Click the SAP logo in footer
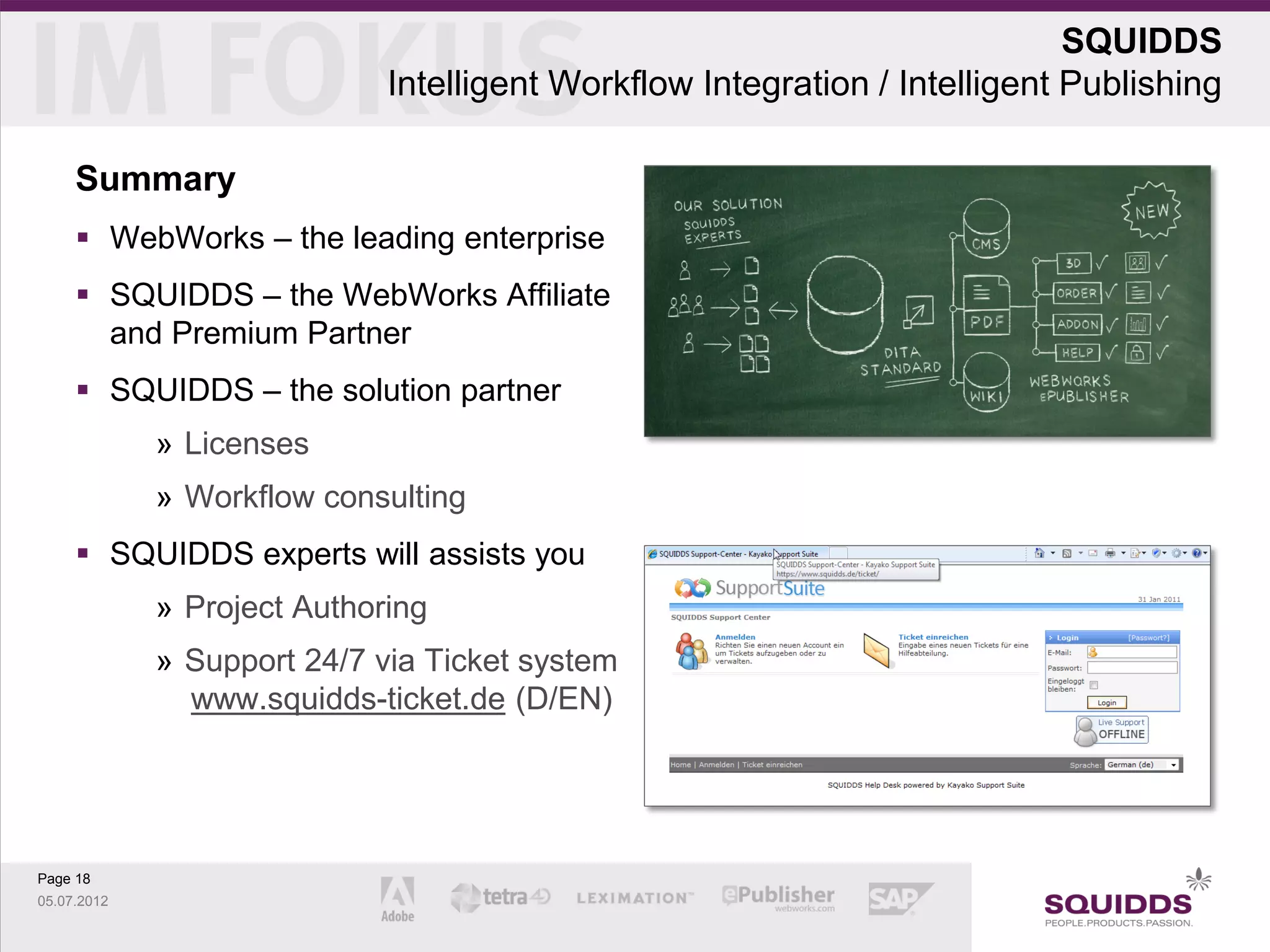This screenshot has width=1270, height=952. (900, 899)
